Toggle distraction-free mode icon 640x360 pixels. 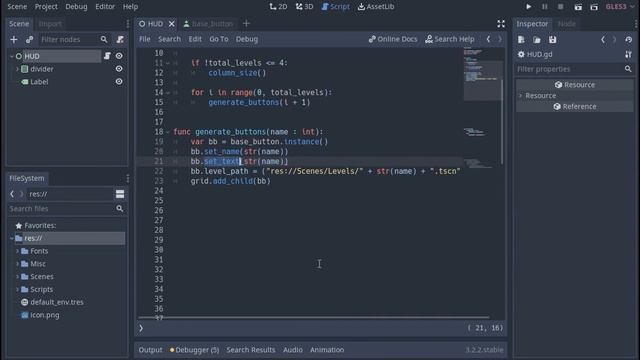tap(501, 24)
